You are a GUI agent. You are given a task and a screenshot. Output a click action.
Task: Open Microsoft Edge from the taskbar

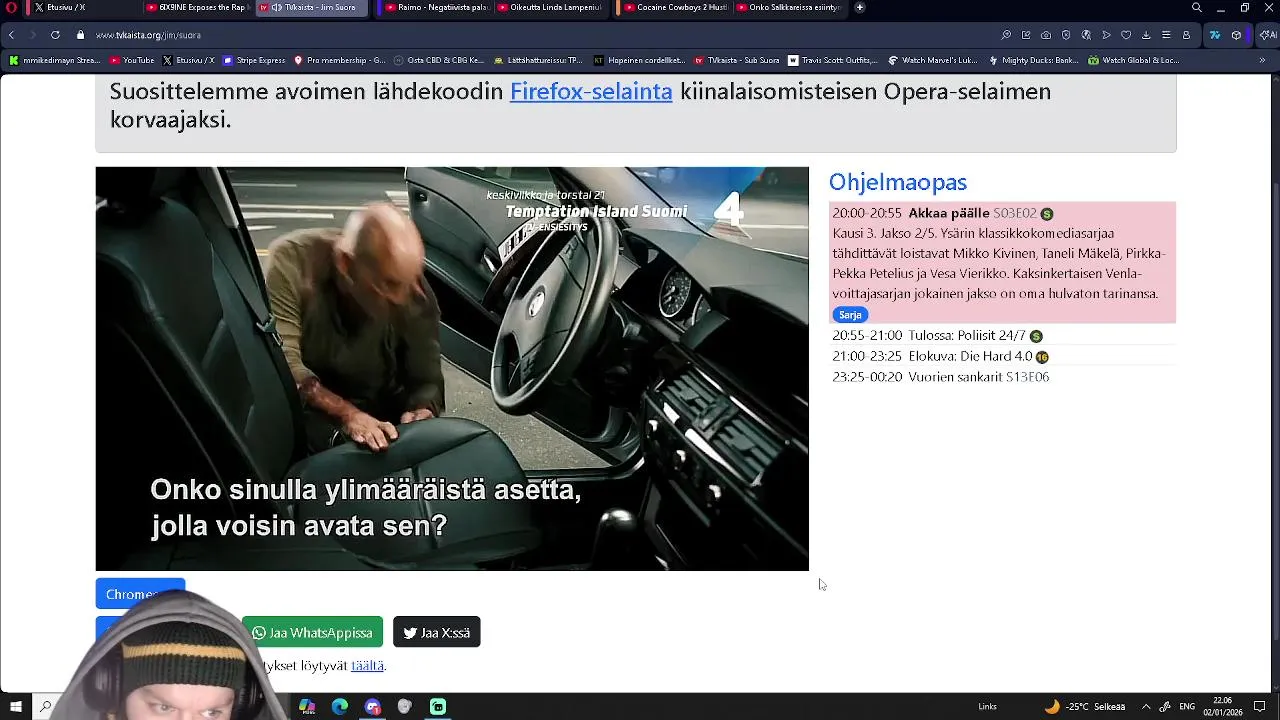[340, 706]
